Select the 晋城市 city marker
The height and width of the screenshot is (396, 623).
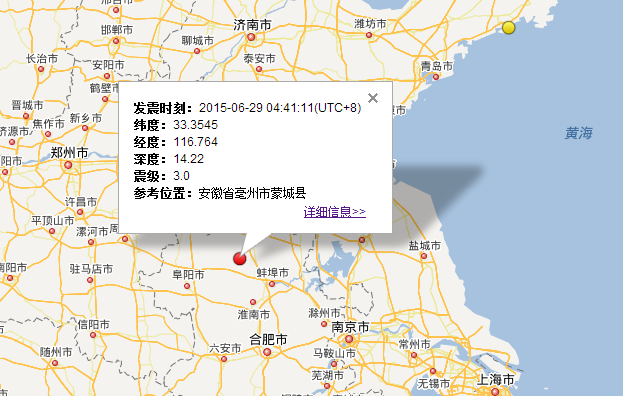[x=26, y=116]
